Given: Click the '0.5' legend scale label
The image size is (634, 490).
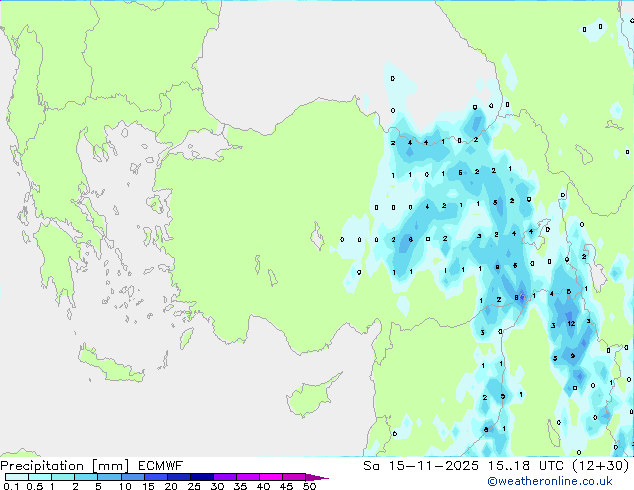Looking at the screenshot, I should pos(35,486).
